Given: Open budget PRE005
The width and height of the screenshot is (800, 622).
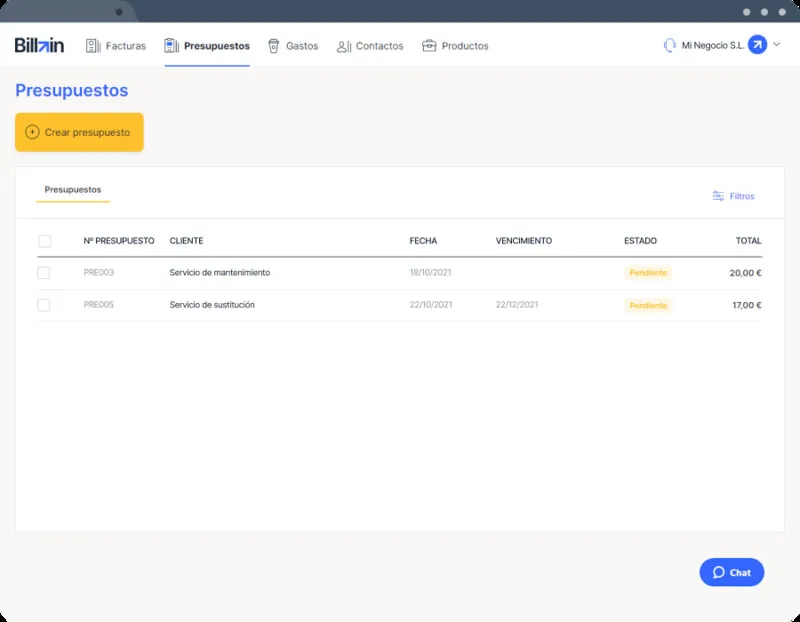Looking at the screenshot, I should click(x=98, y=305).
